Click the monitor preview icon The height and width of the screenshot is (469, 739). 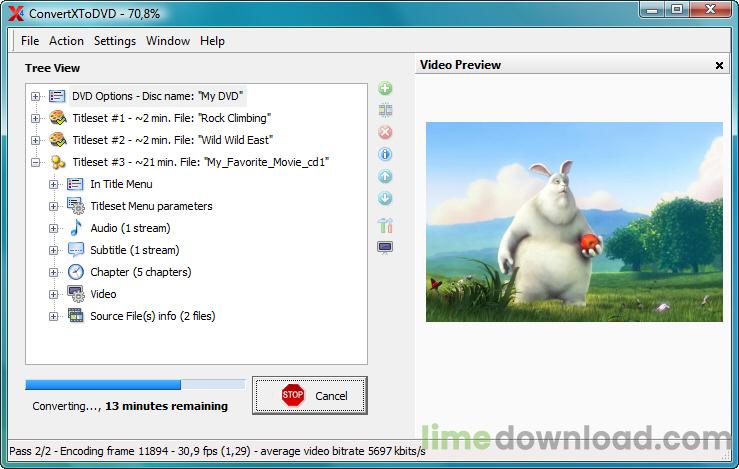(385, 247)
